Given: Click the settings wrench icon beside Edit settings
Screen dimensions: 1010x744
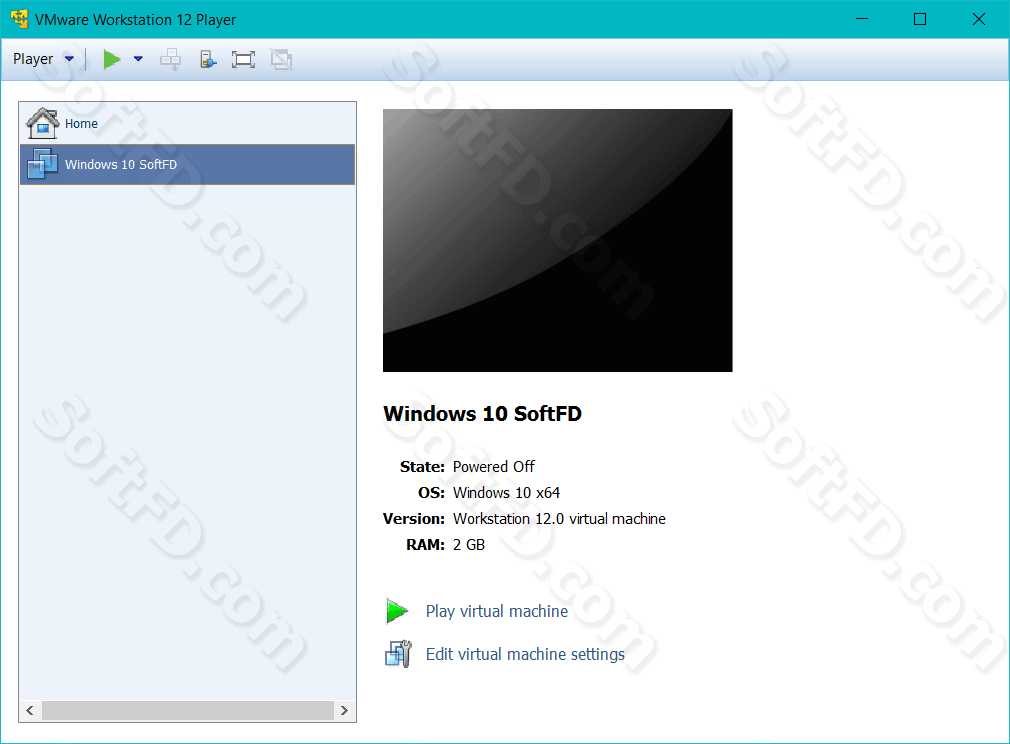Looking at the screenshot, I should point(398,654).
